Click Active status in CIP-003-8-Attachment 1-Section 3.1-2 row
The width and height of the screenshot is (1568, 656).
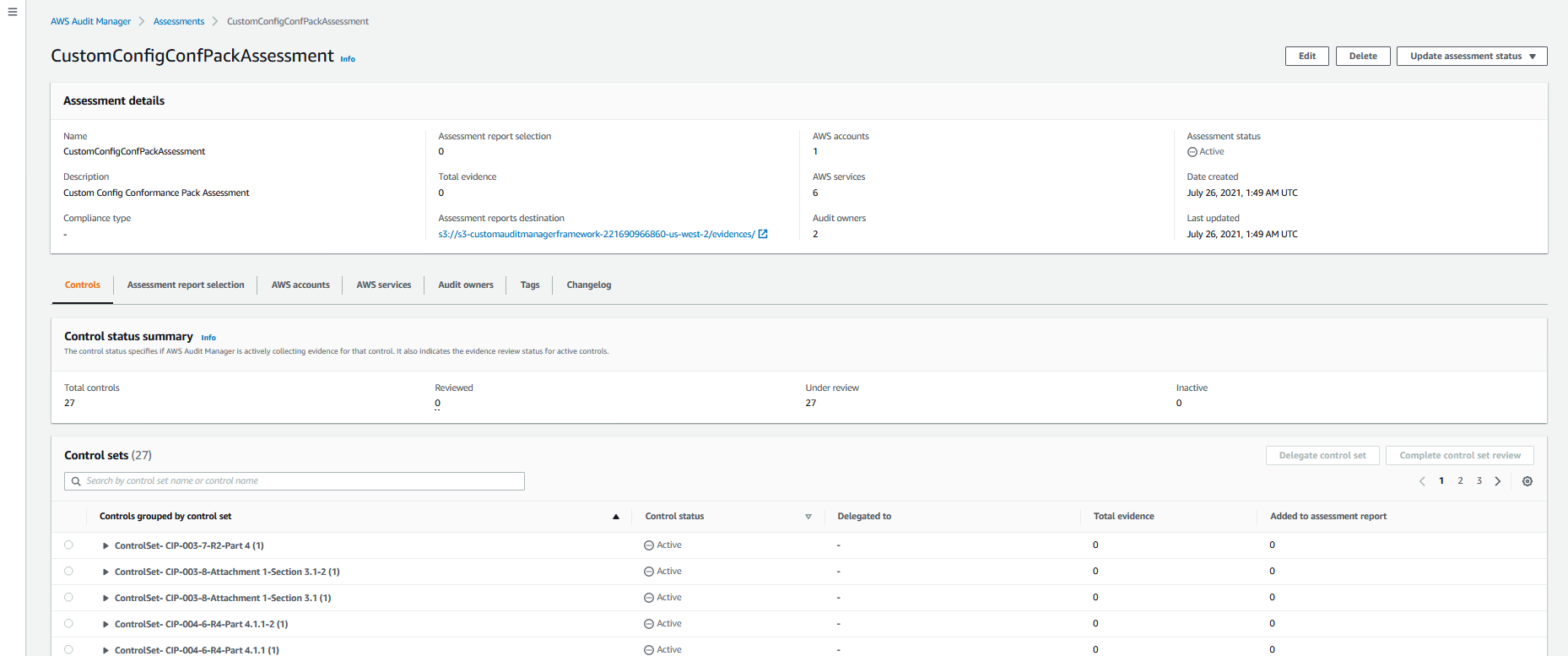point(662,572)
